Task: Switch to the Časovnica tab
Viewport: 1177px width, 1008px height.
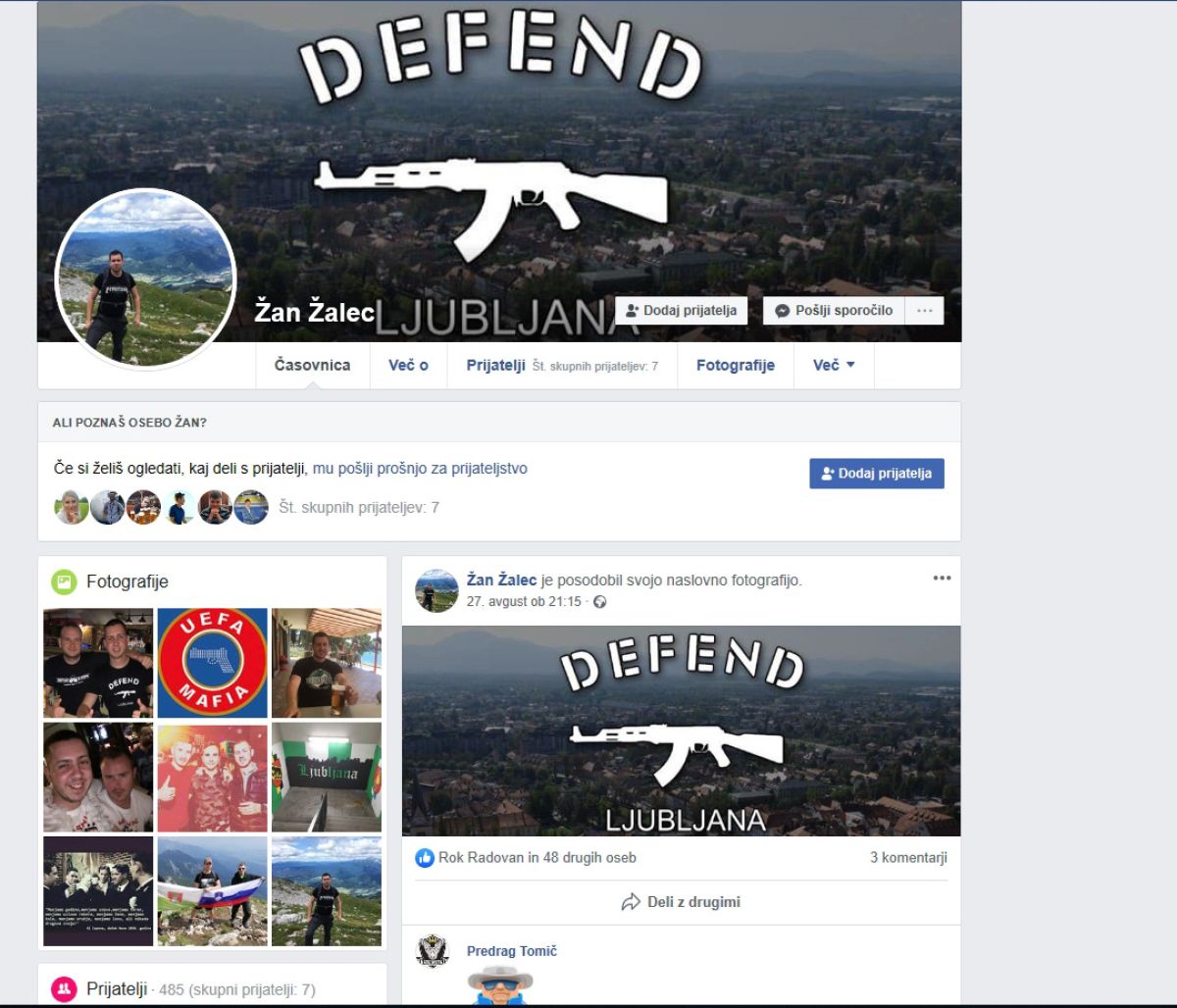Action: [x=313, y=366]
